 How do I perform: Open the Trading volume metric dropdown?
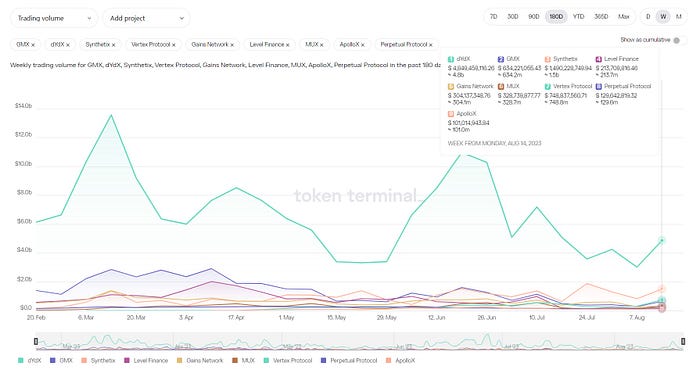point(54,18)
